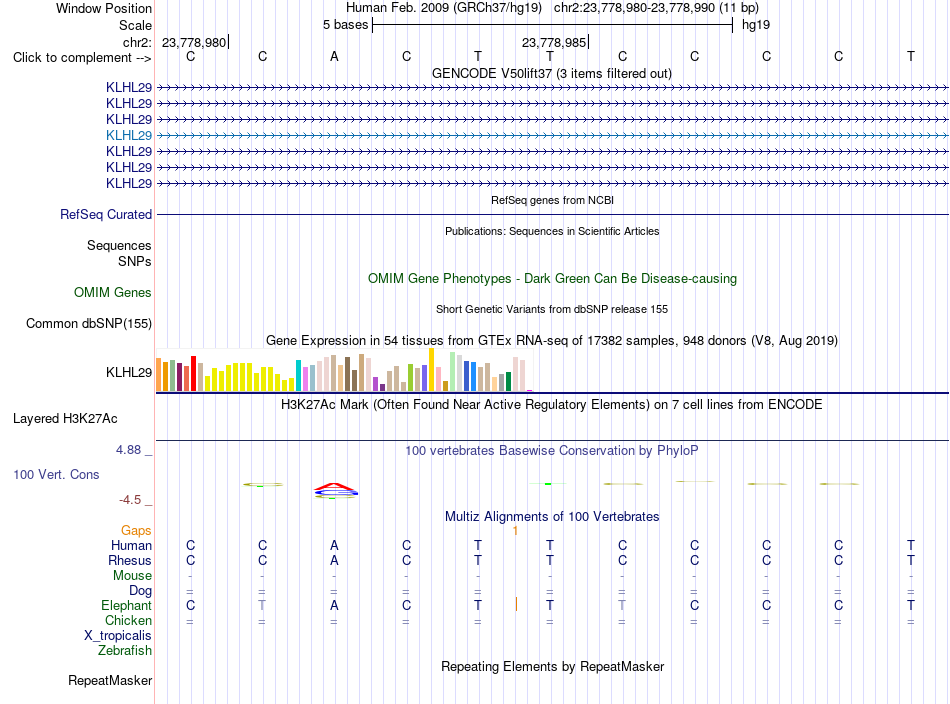Click the chr2: base position label

click(137, 42)
